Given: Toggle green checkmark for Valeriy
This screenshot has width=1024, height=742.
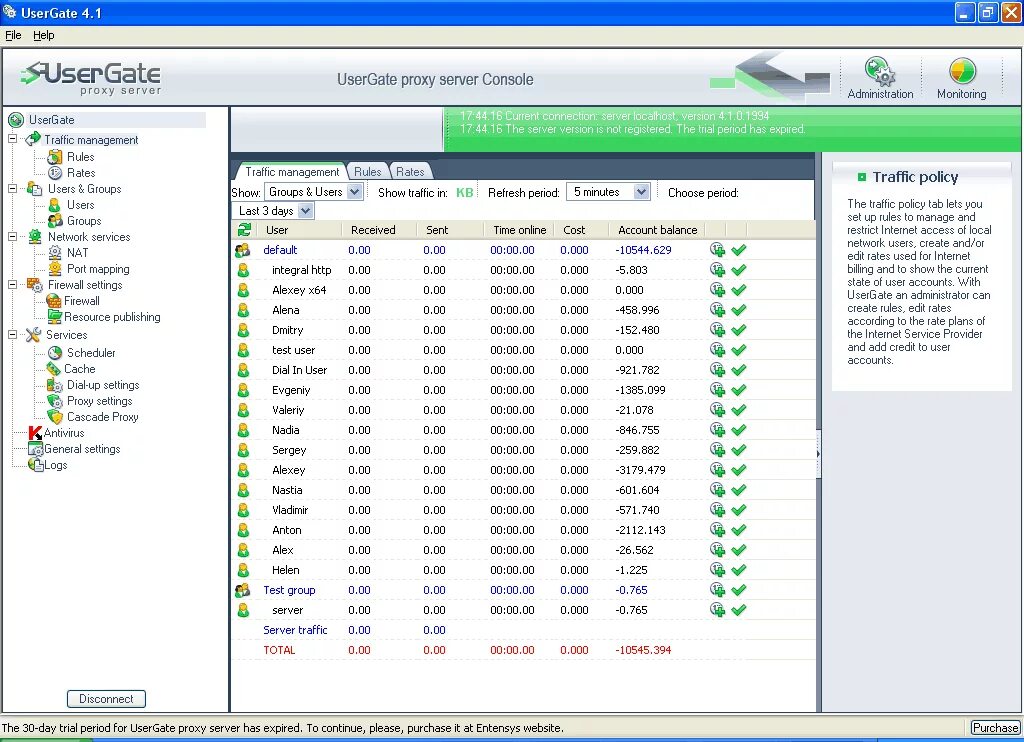Looking at the screenshot, I should (739, 410).
